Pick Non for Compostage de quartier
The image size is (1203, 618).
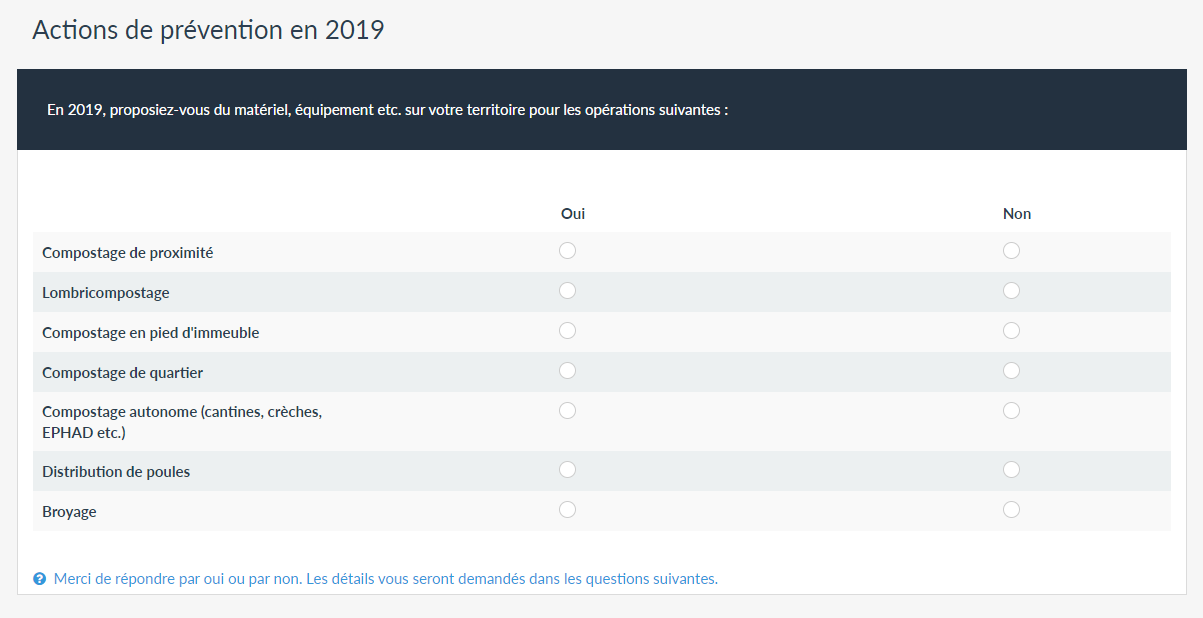pos(1011,370)
